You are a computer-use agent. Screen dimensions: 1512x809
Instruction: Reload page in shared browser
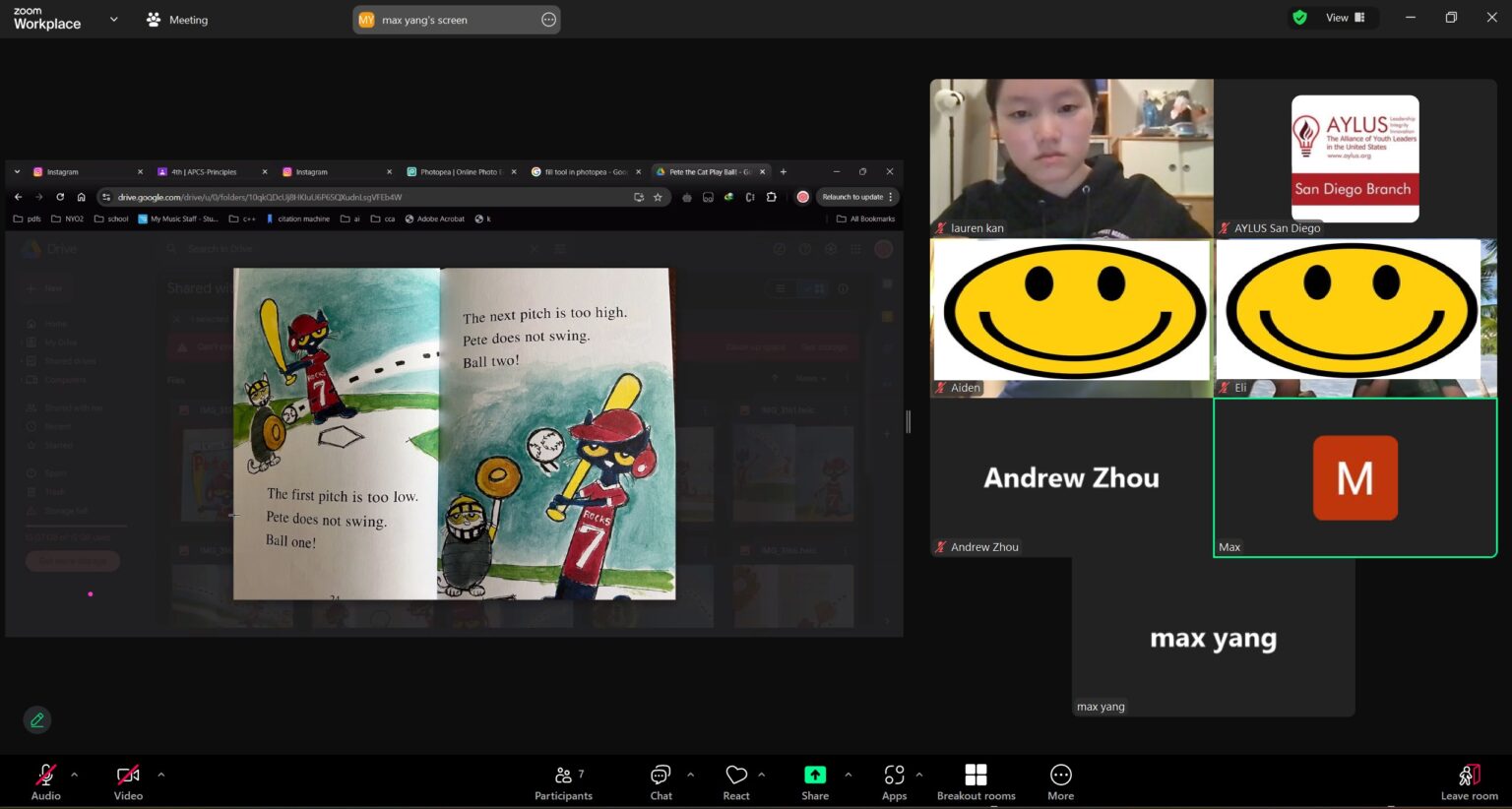tap(60, 197)
